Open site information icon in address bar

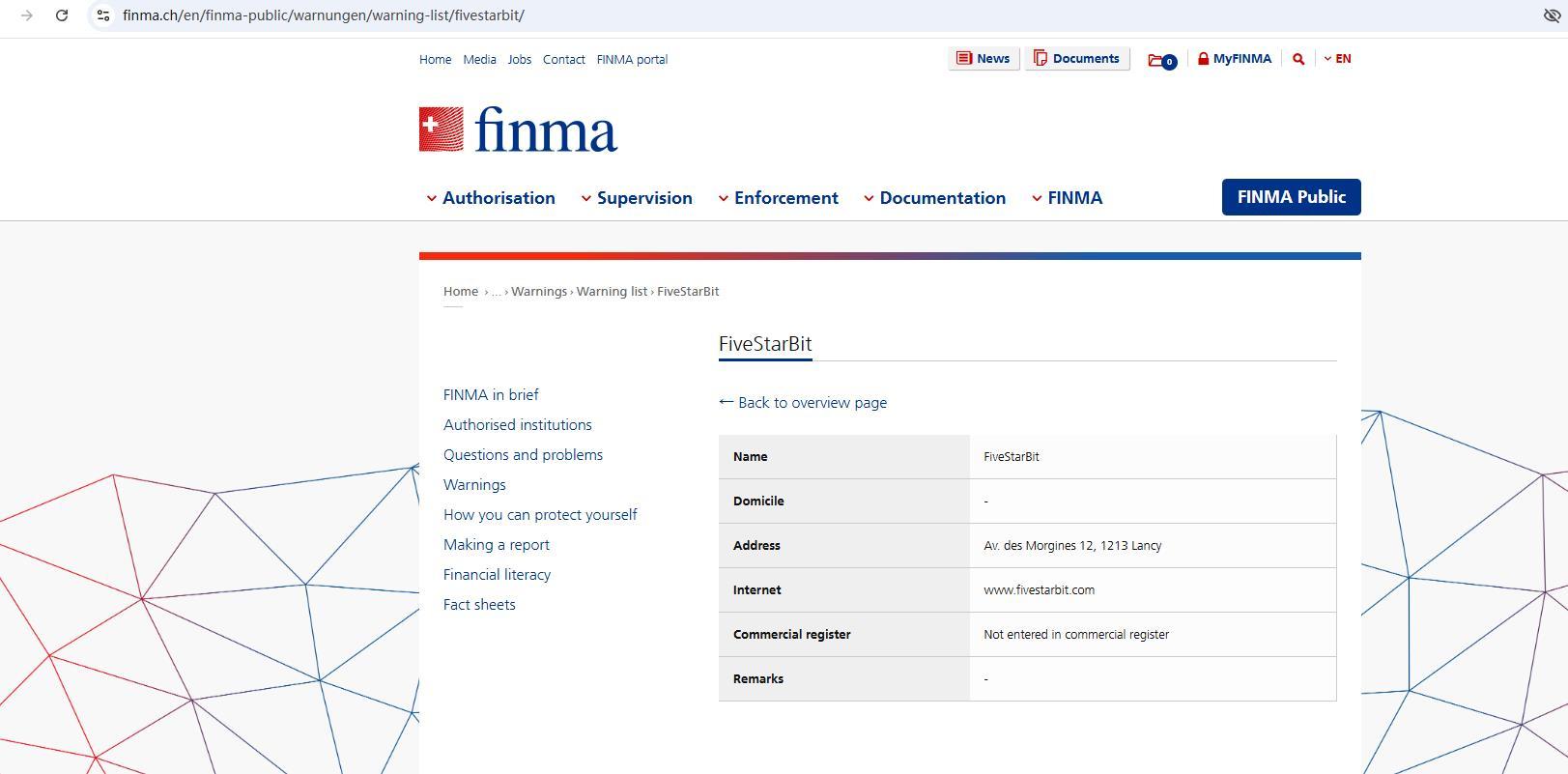pyautogui.click(x=103, y=15)
